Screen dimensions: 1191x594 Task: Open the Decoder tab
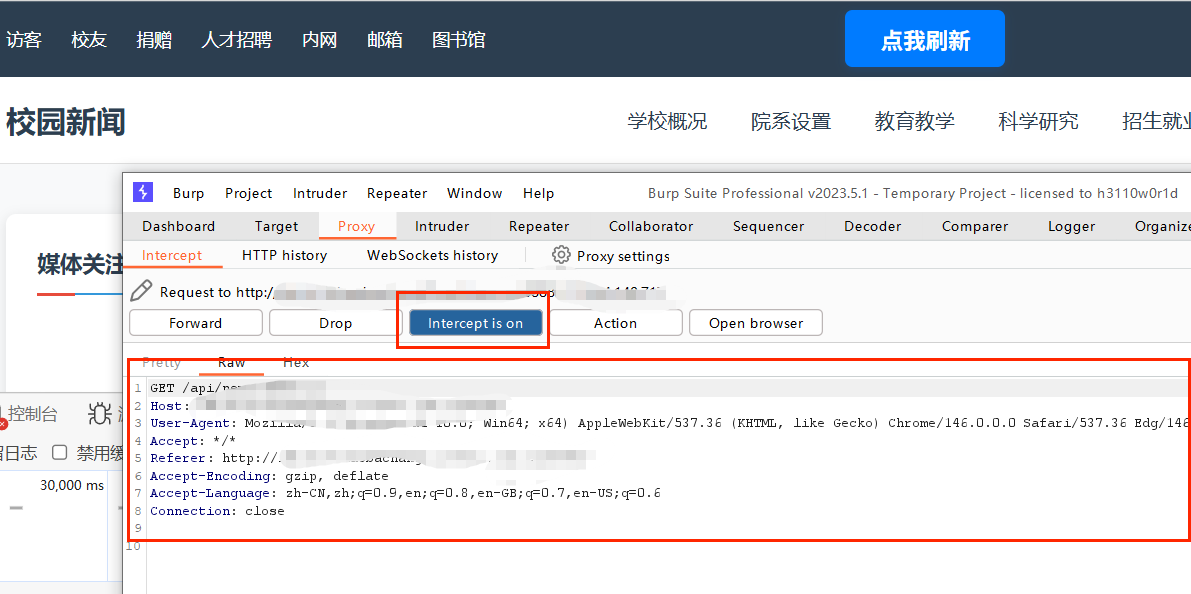[873, 226]
